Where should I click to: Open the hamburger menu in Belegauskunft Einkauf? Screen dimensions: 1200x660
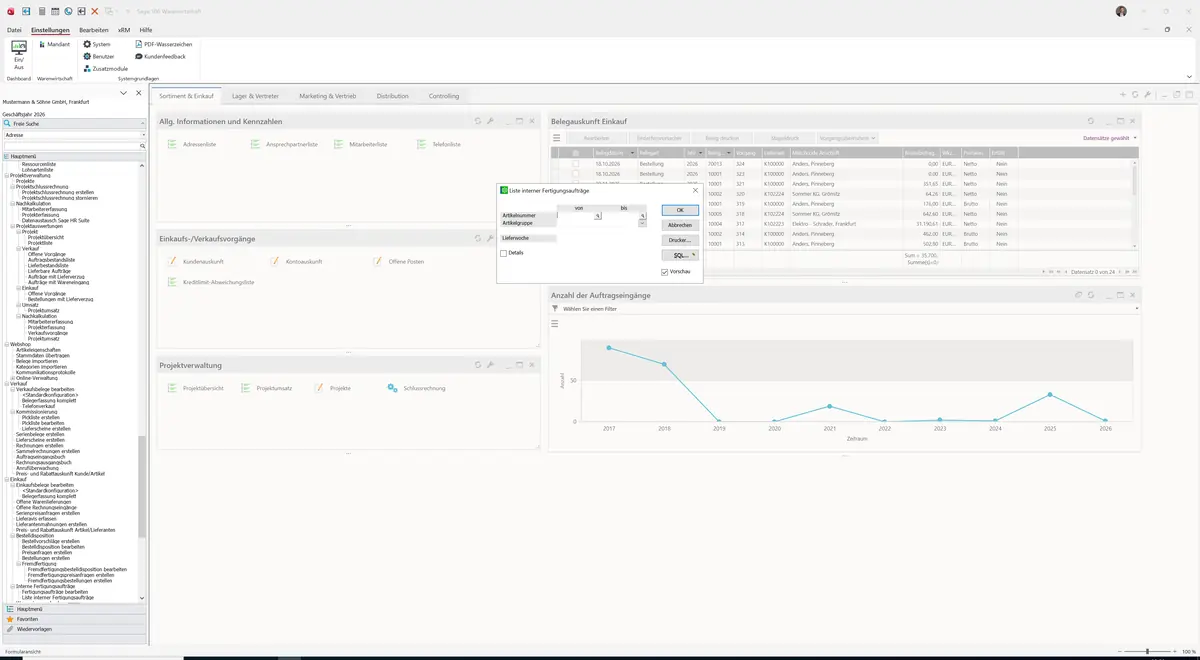(x=557, y=138)
